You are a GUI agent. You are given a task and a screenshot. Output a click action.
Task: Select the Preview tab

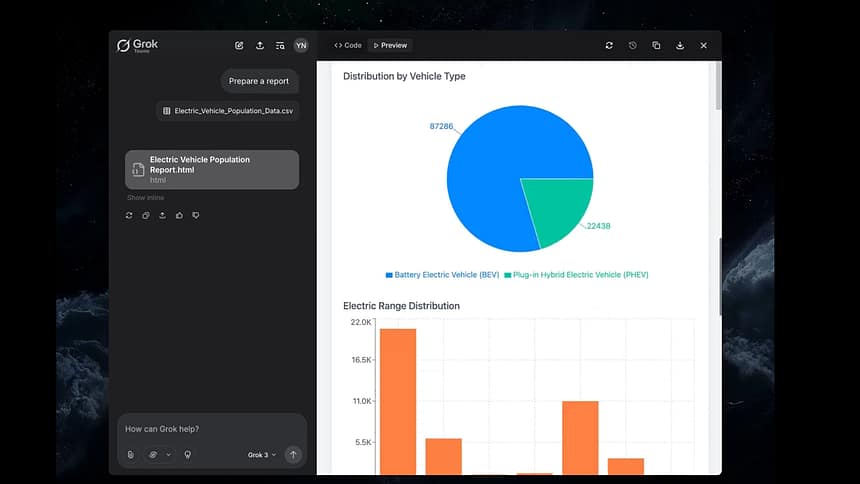390,45
